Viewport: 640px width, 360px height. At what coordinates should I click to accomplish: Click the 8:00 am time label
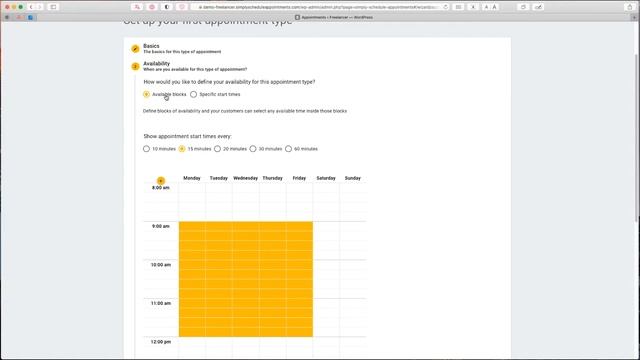pos(161,188)
